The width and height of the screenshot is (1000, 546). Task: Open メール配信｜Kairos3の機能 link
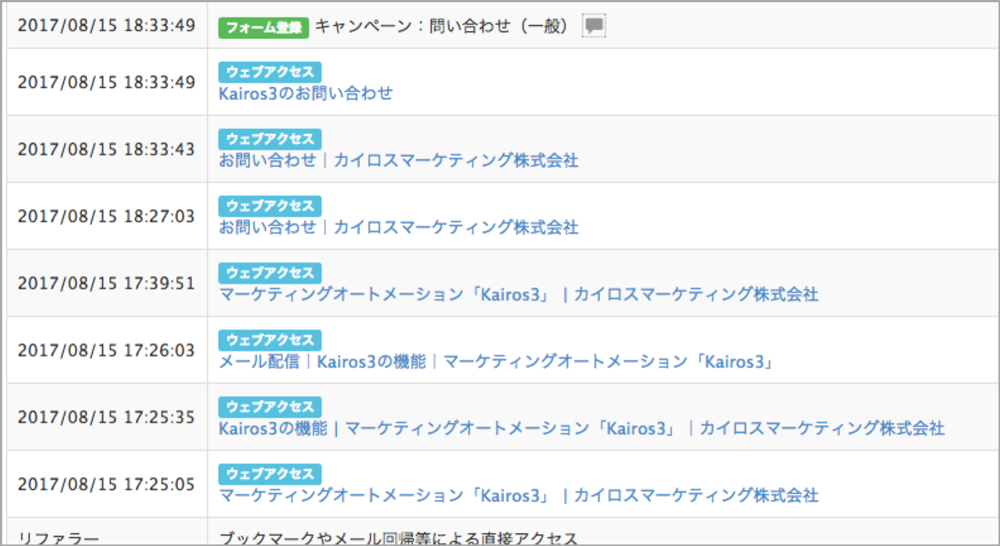click(496, 362)
